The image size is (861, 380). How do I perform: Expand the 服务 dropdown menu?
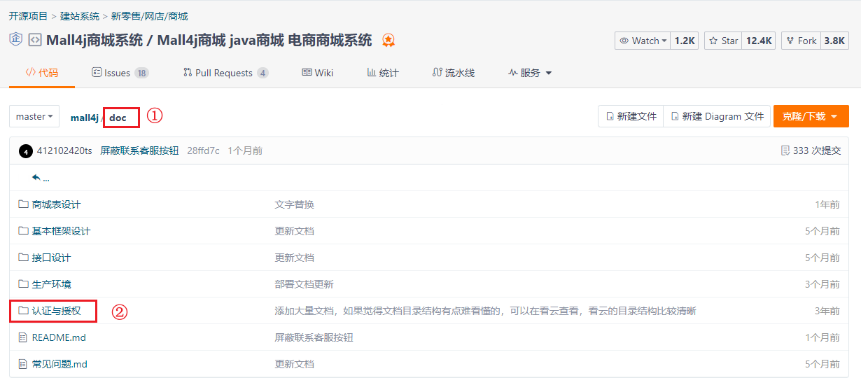point(529,72)
